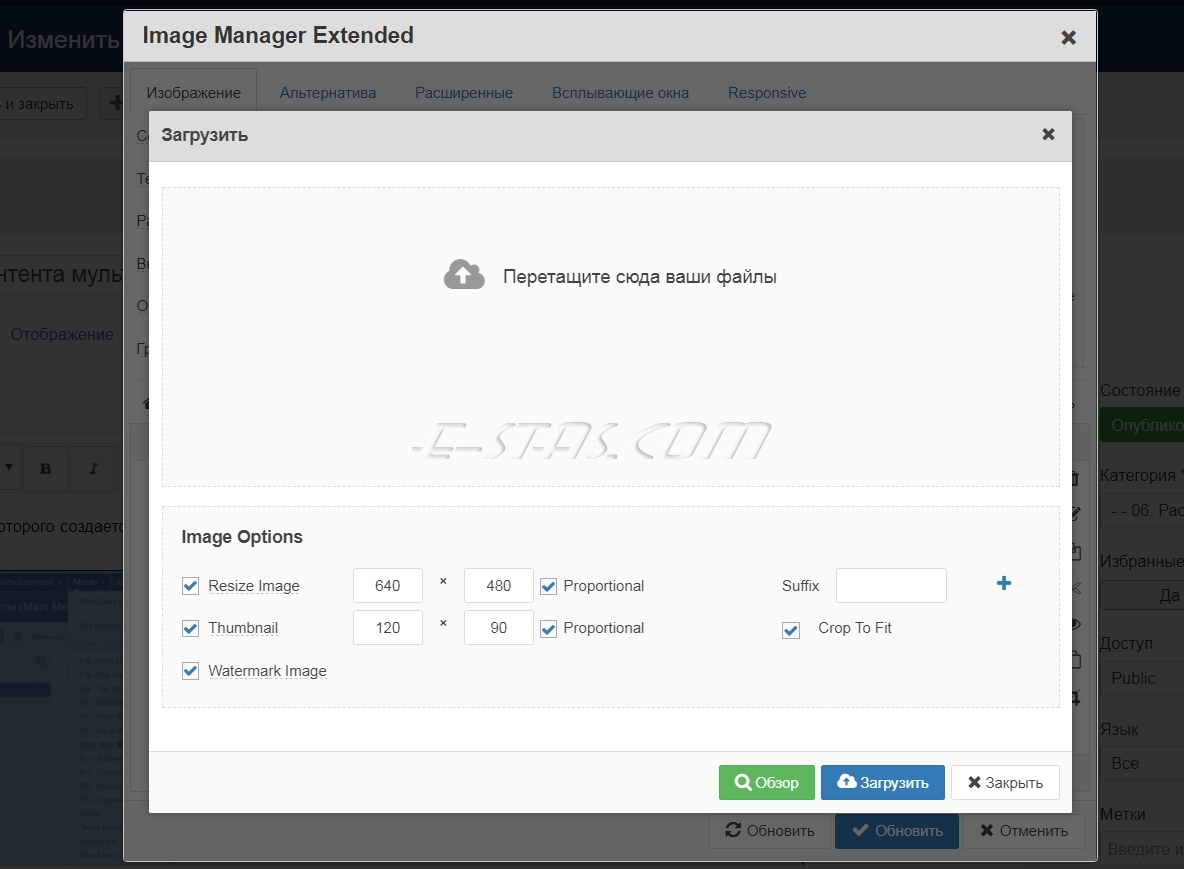1184x869 pixels.
Task: Toggle italic in the background editor toolbar
Action: (x=94, y=469)
